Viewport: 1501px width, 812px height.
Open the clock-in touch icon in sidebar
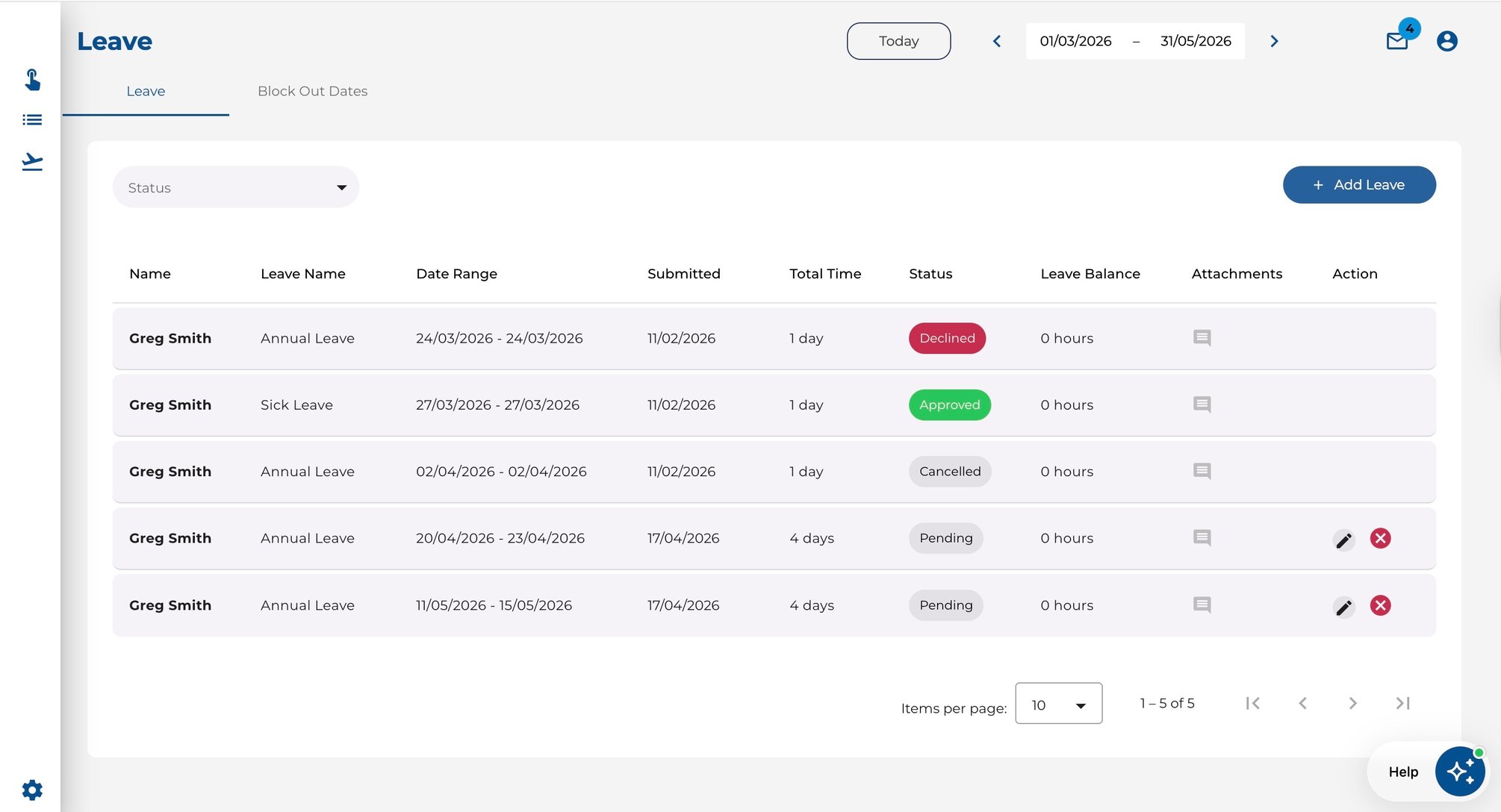tap(32, 79)
